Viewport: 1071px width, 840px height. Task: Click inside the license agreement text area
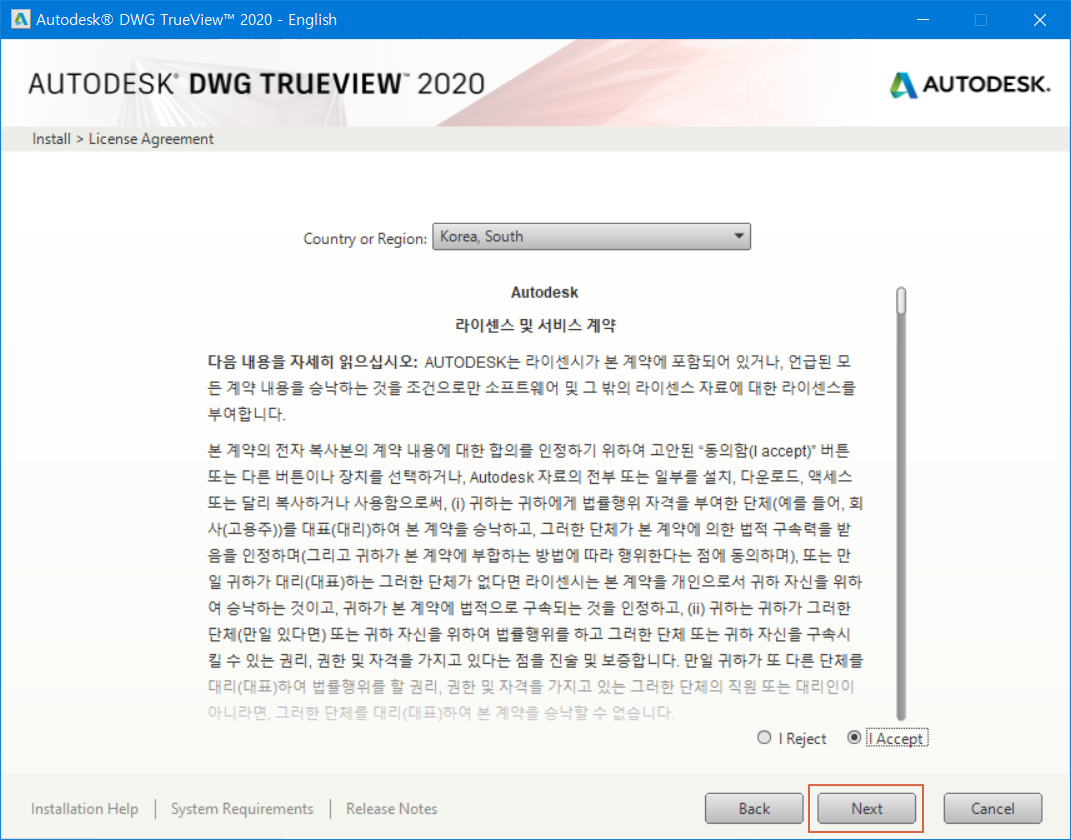536,505
